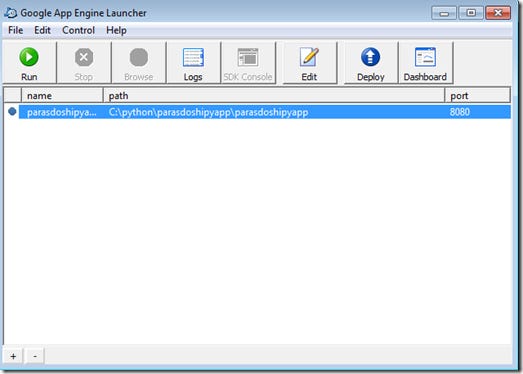The width and height of the screenshot is (523, 374).
Task: Click the port value 8080
Action: 460,112
